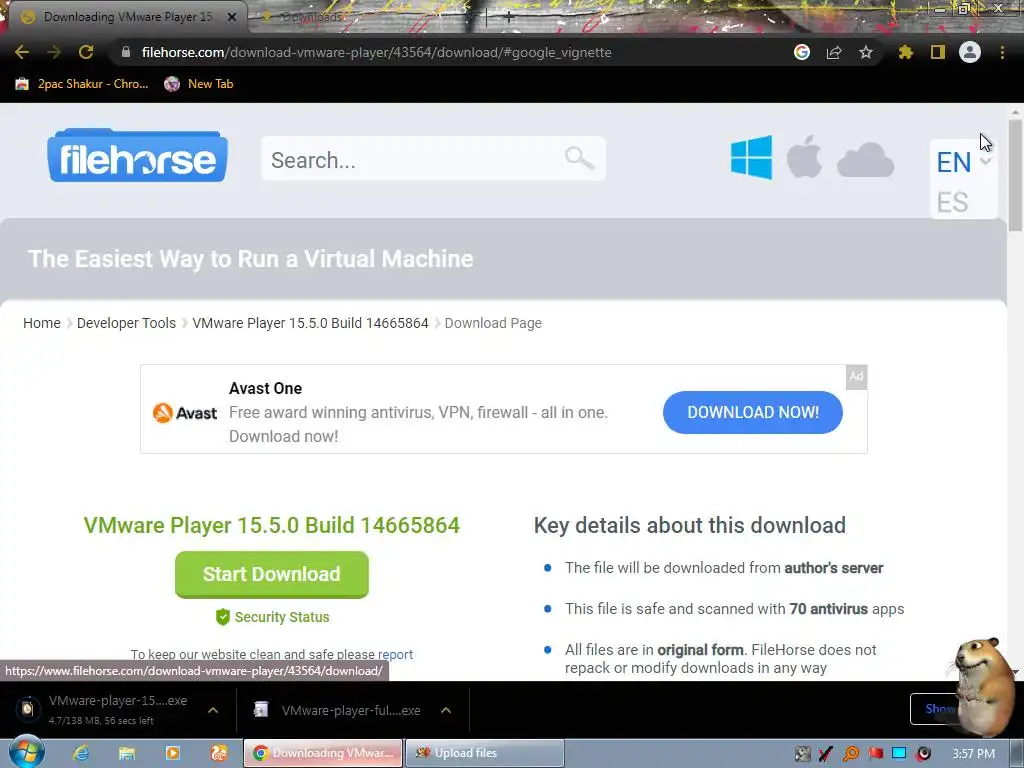Switch language to ES
The image size is (1024, 768).
click(953, 202)
